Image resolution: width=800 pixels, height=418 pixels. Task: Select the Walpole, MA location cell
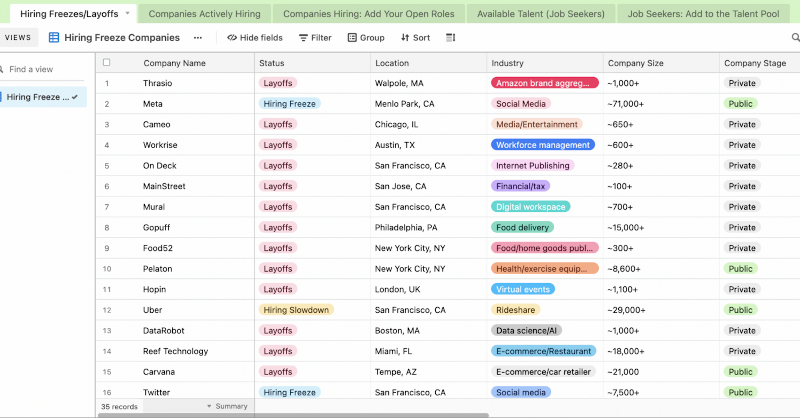click(429, 83)
